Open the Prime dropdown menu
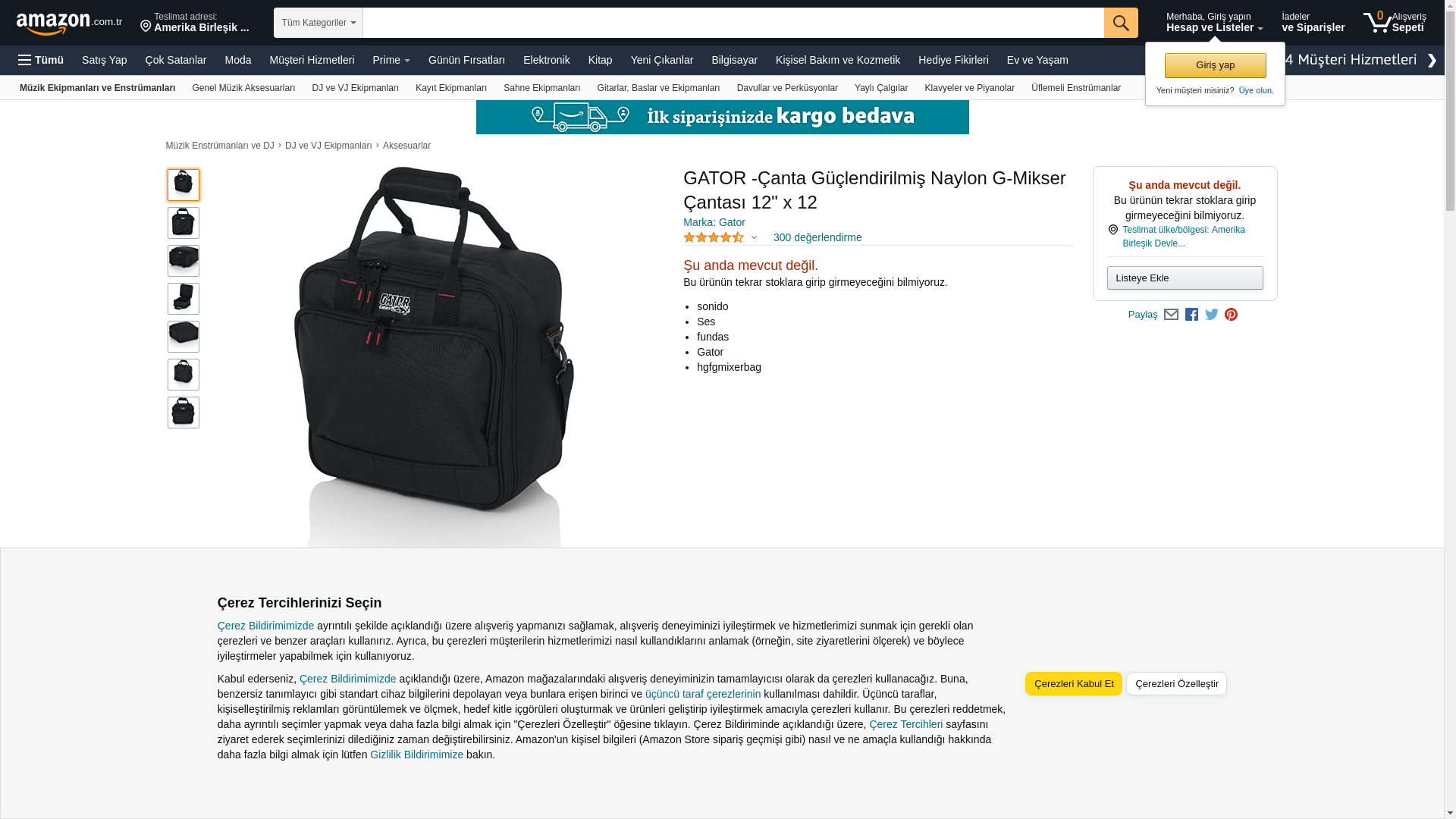 click(x=391, y=60)
